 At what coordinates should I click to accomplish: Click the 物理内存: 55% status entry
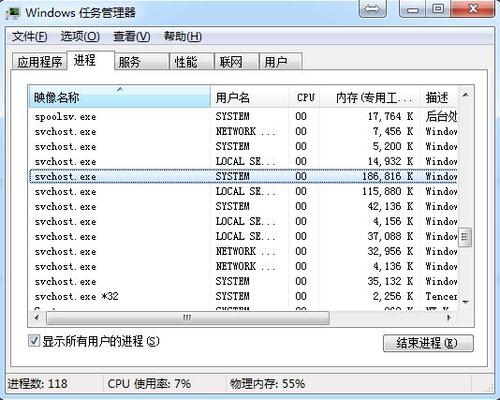[x=267, y=384]
